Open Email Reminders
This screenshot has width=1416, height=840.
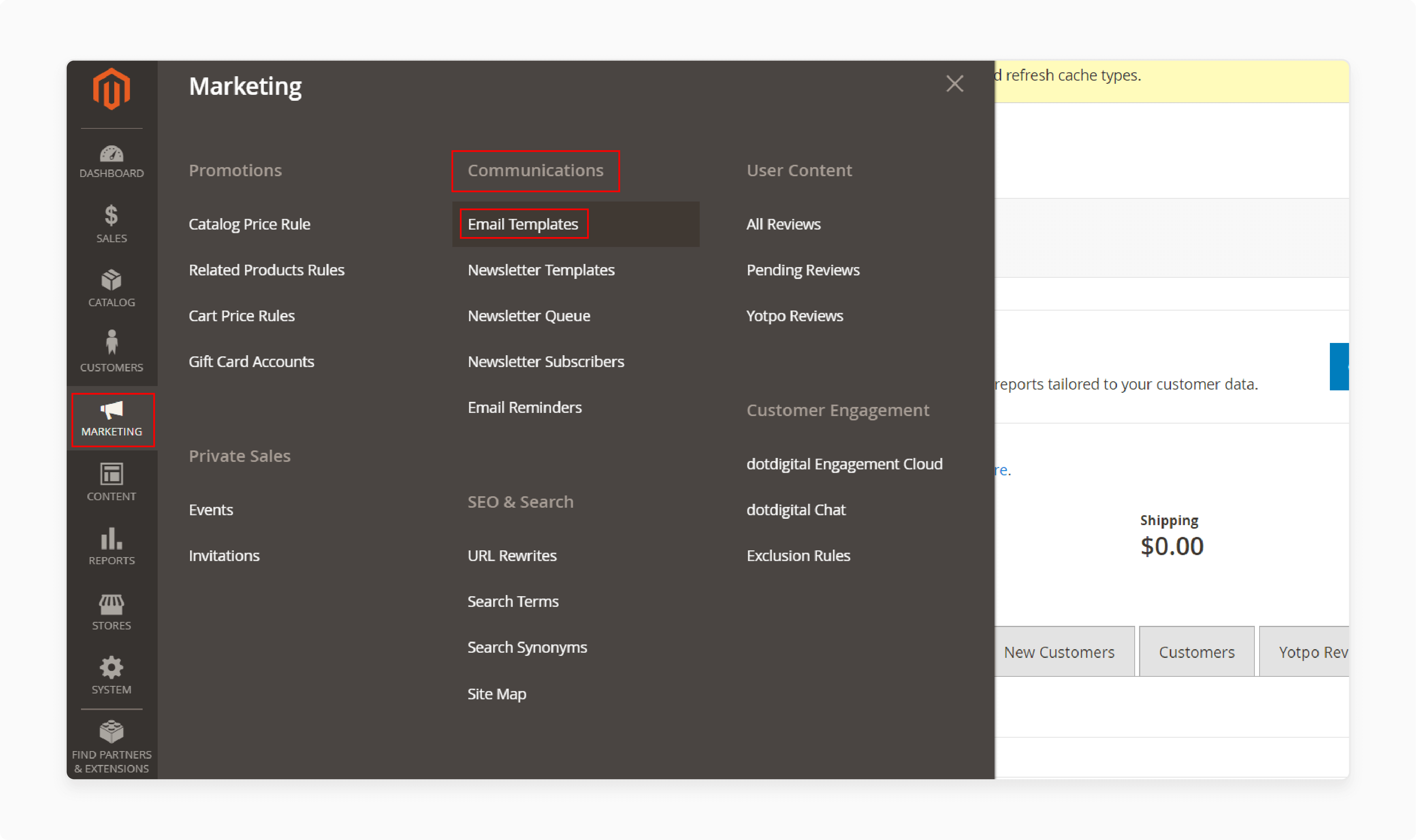click(x=525, y=407)
